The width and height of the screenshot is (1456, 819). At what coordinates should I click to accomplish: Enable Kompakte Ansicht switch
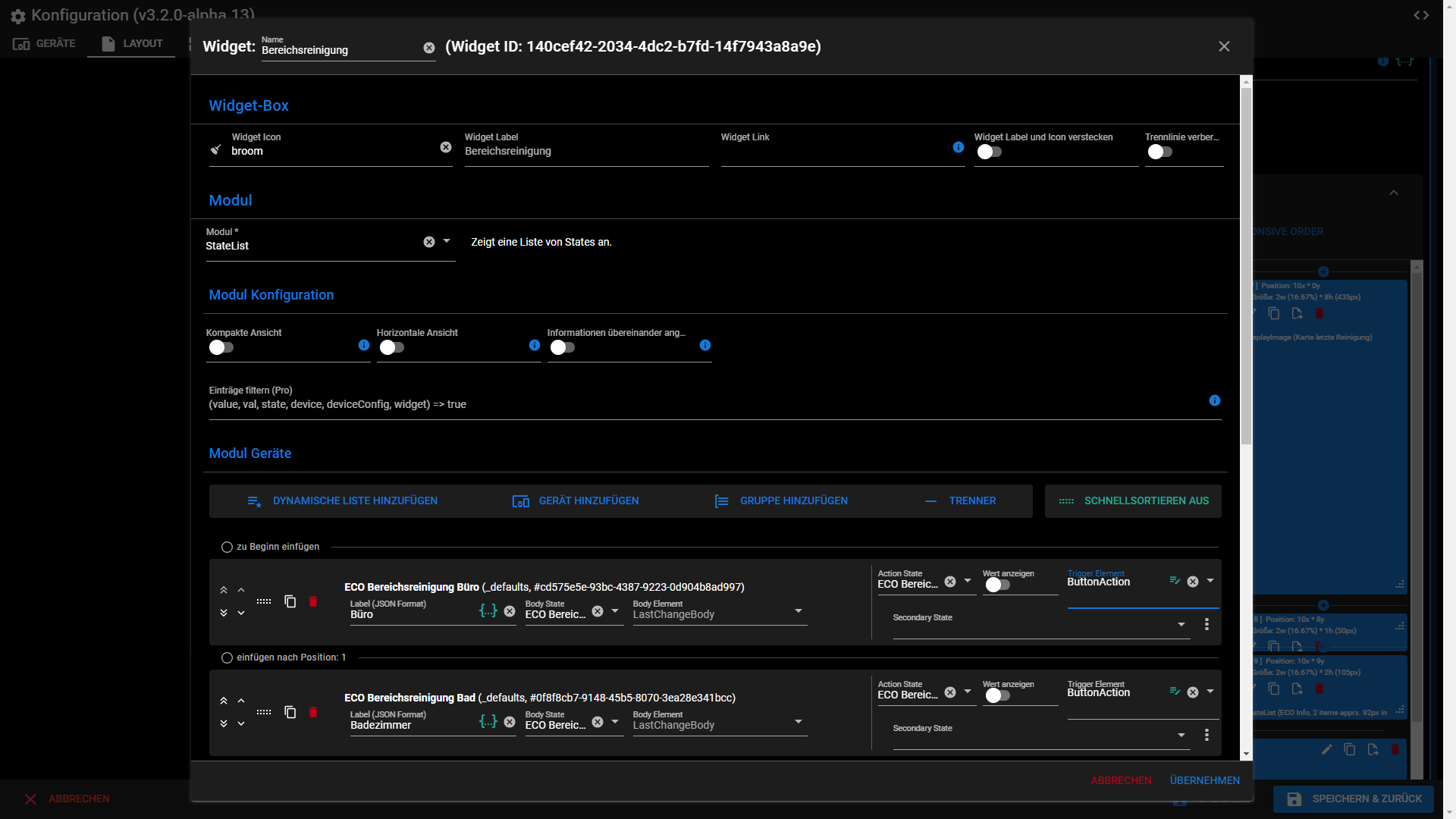[221, 347]
